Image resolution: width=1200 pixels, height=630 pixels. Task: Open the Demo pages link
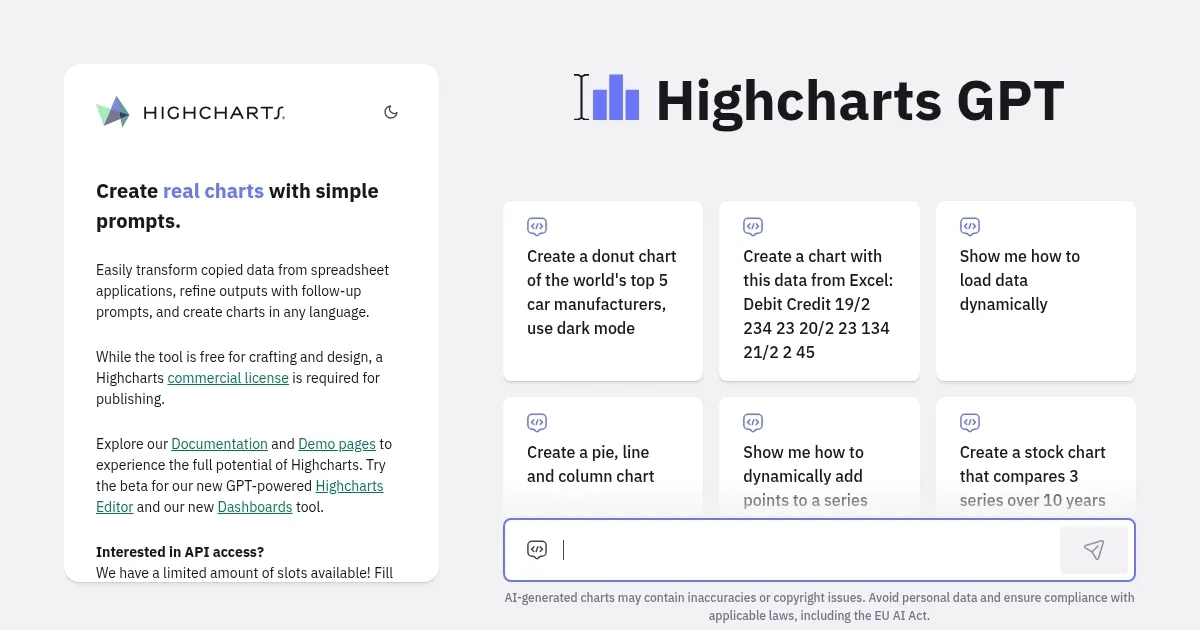tap(336, 444)
